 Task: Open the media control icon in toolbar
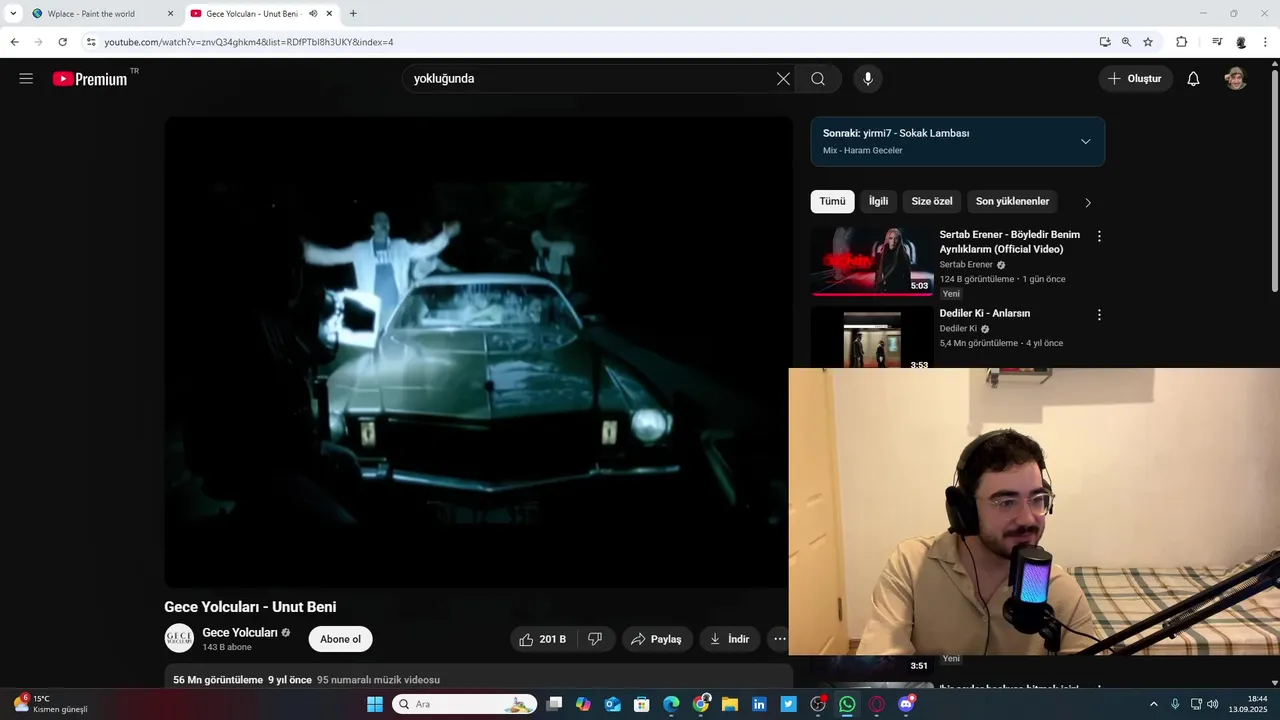pyautogui.click(x=1217, y=42)
